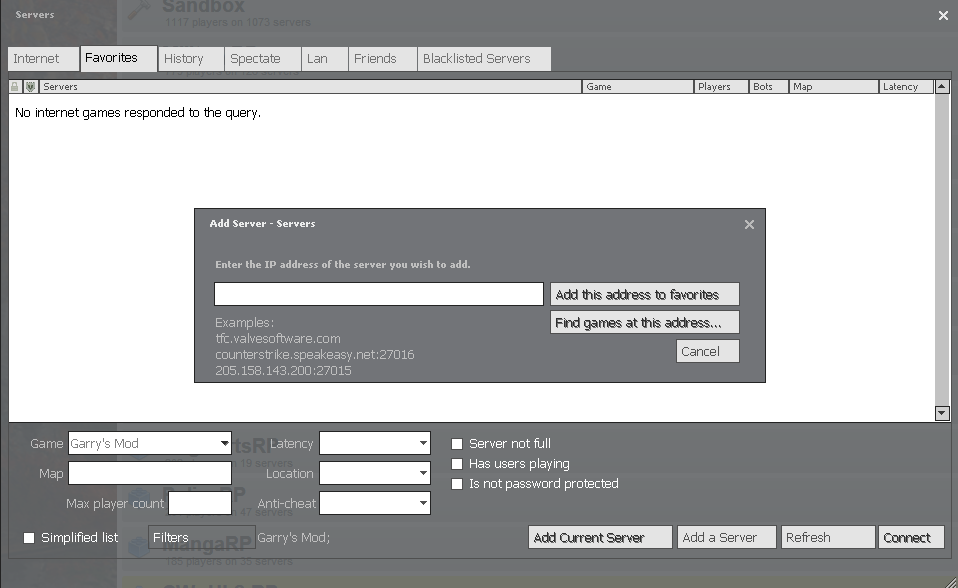Image resolution: width=958 pixels, height=588 pixels.
Task: Toggle the Filters button
Action: [202, 537]
